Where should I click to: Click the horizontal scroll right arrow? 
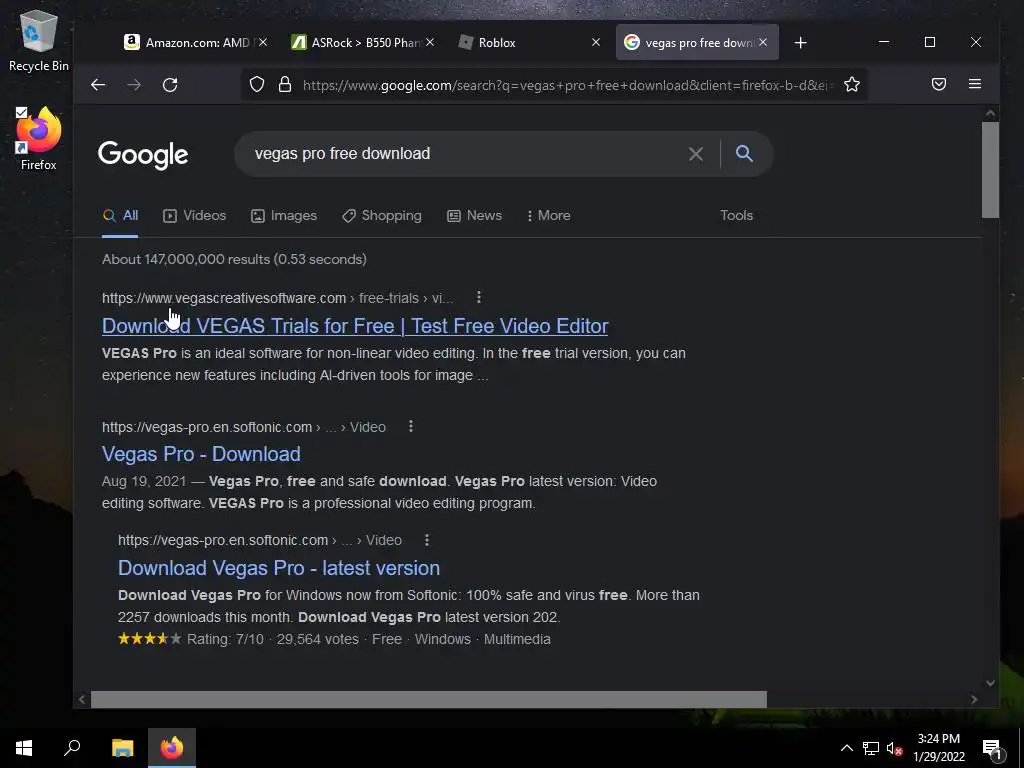point(974,699)
